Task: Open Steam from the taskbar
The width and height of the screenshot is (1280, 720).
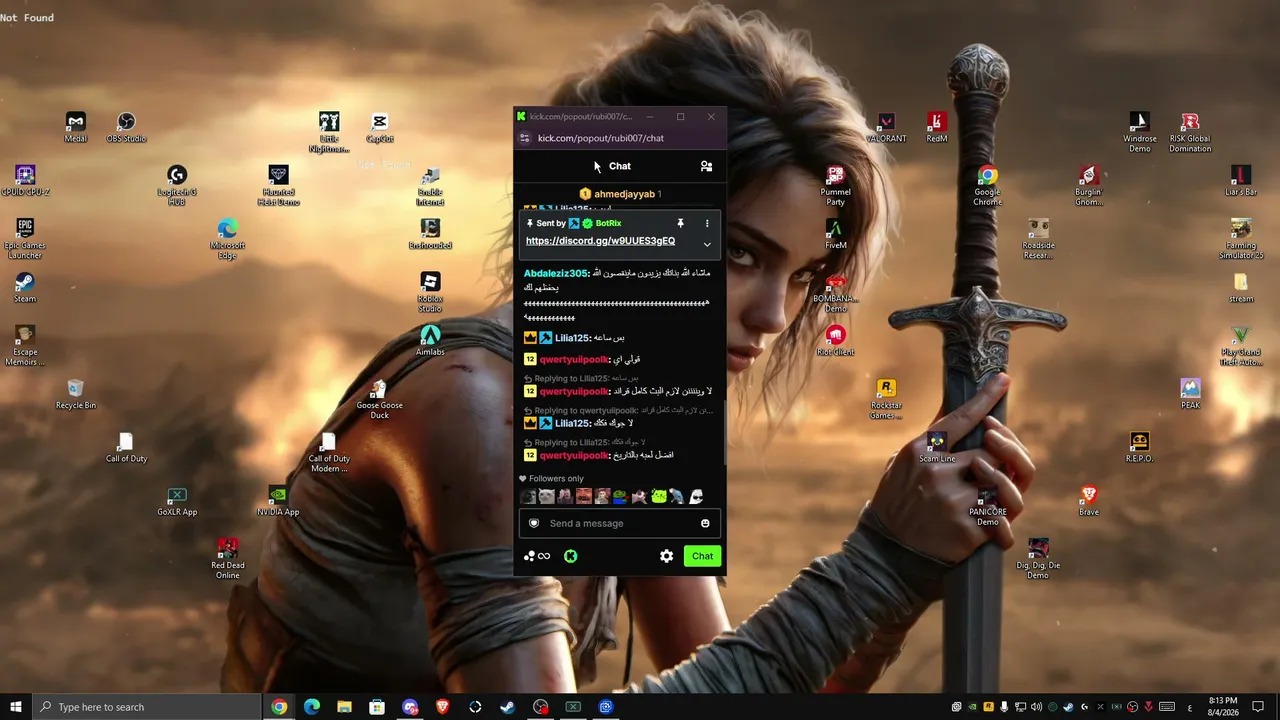Action: pos(508,707)
